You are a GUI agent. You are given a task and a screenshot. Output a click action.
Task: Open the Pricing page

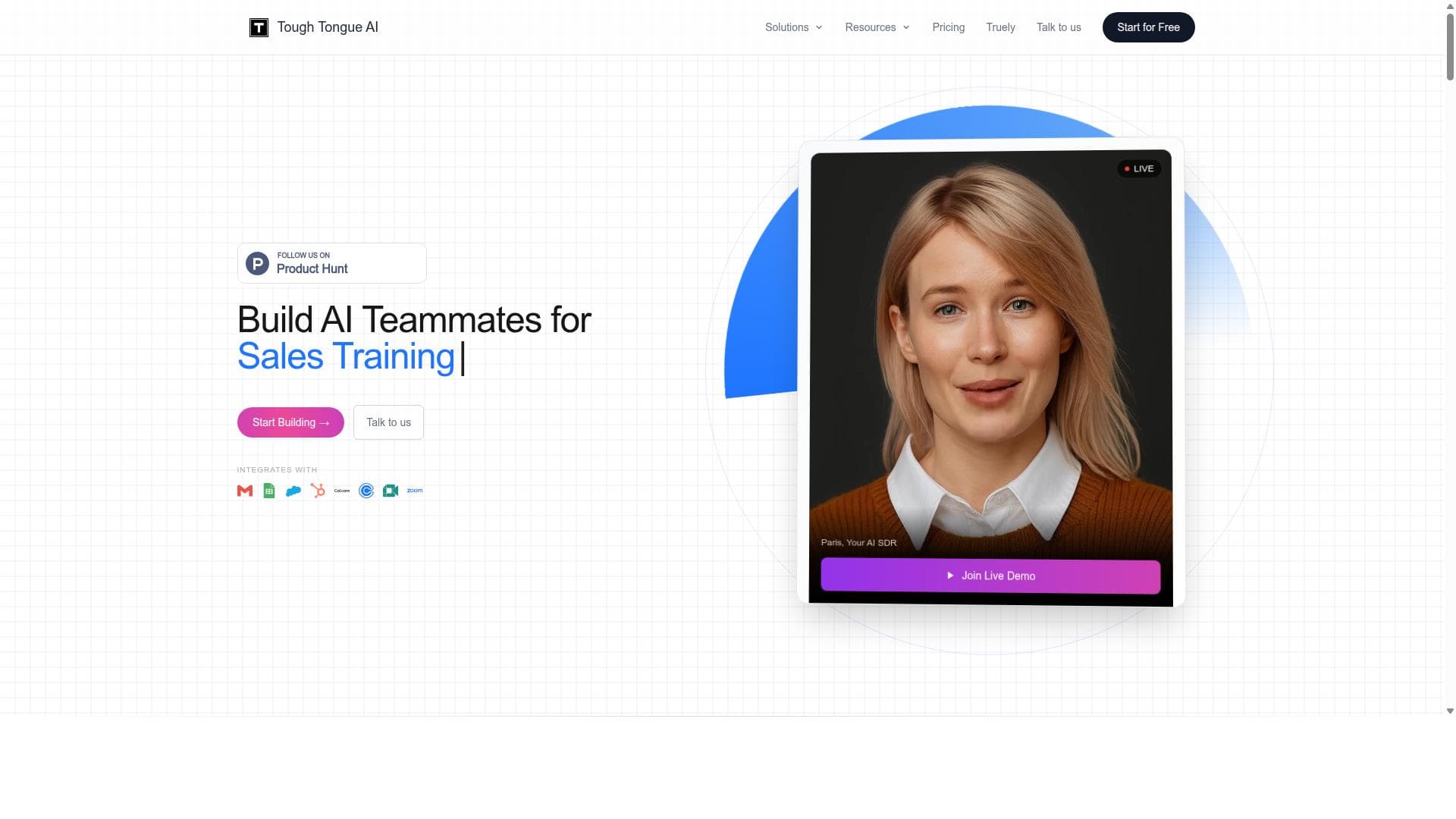949,27
